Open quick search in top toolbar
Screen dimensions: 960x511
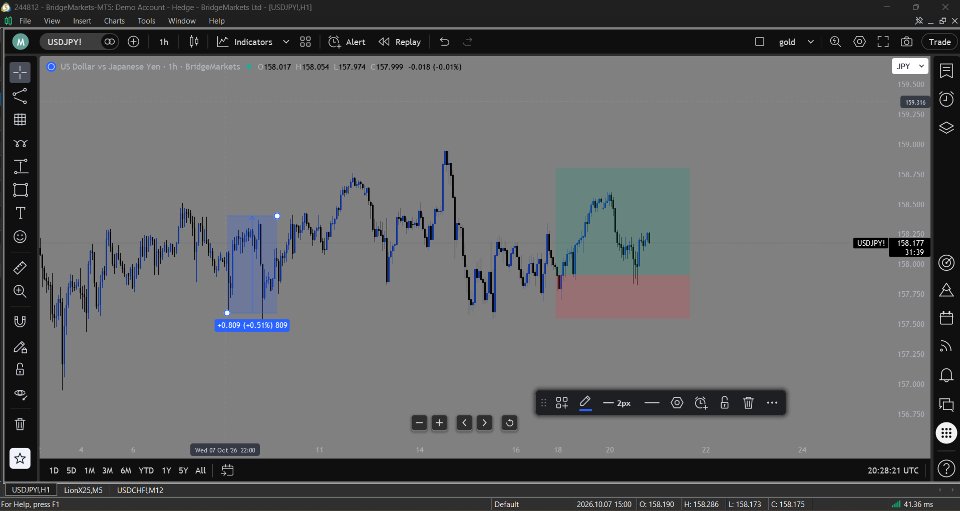835,42
